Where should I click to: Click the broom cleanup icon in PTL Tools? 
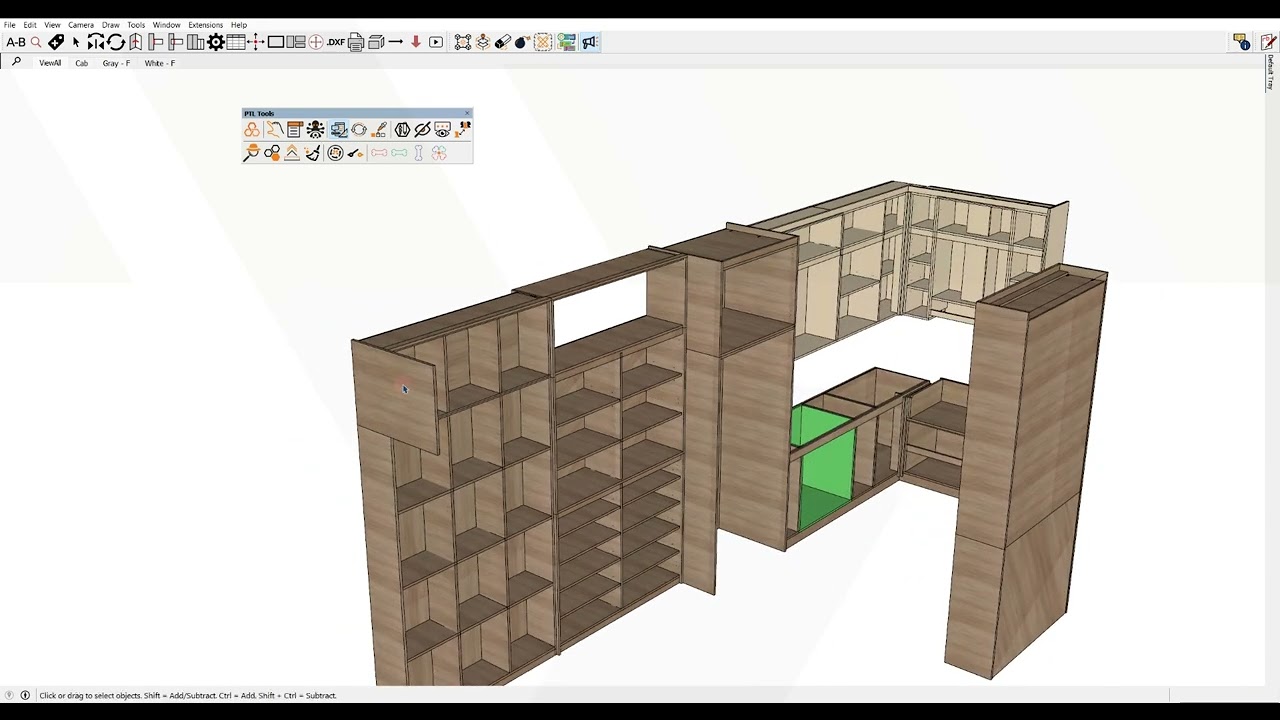[x=313, y=153]
